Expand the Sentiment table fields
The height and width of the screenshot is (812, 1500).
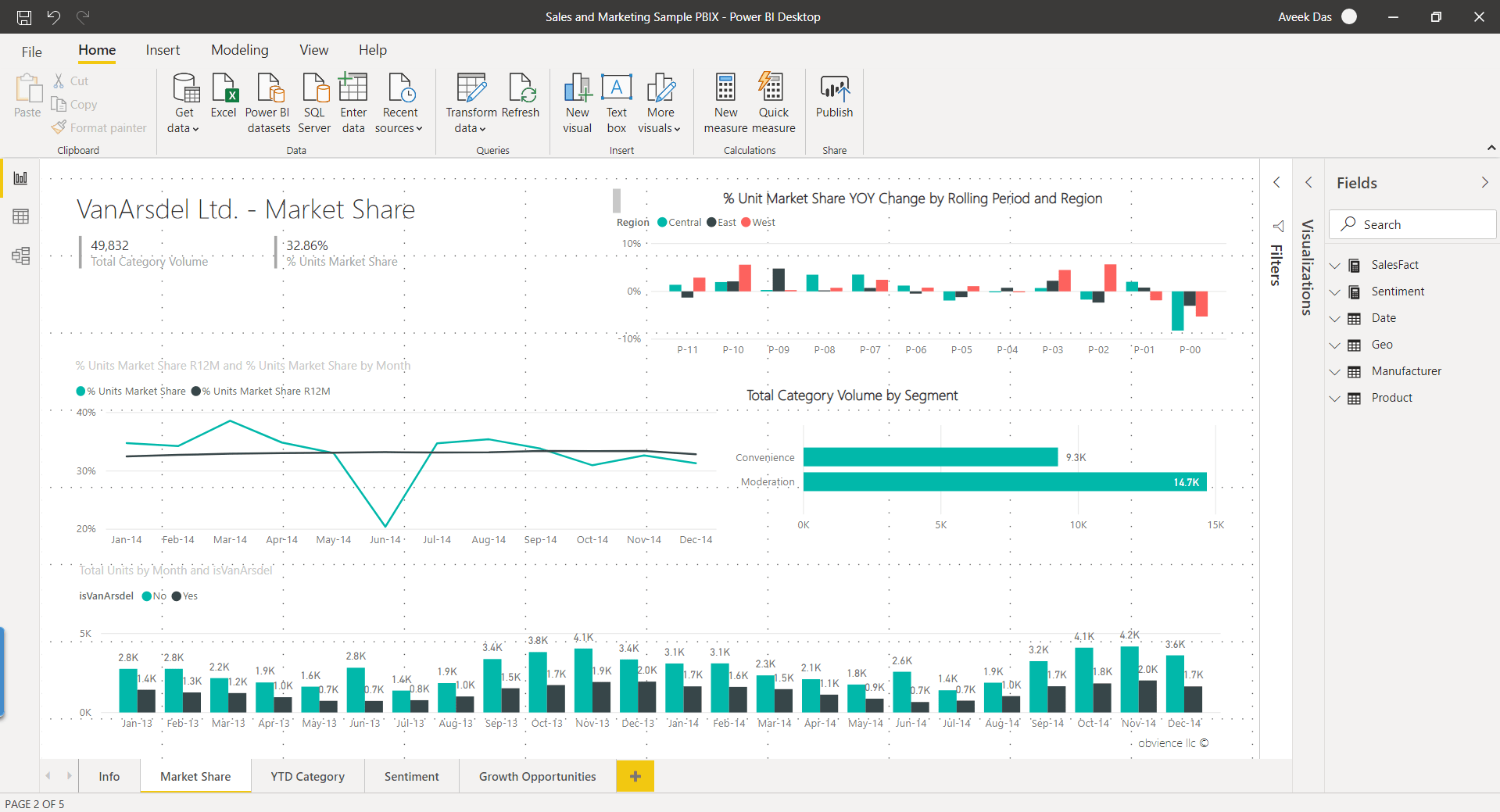pyautogui.click(x=1335, y=292)
